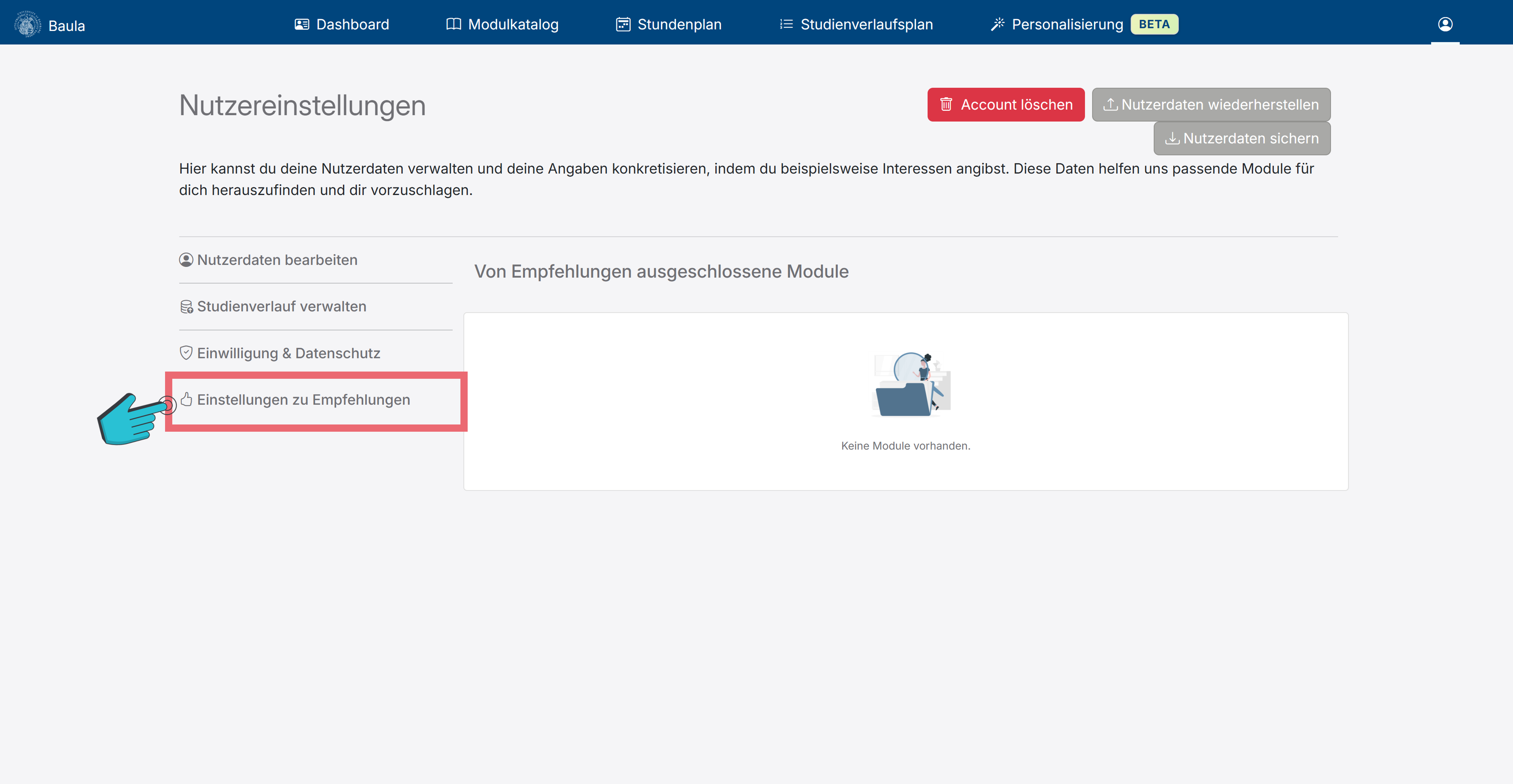Click the Dashboard card icon
Viewport: 1513px width, 784px height.
point(302,24)
